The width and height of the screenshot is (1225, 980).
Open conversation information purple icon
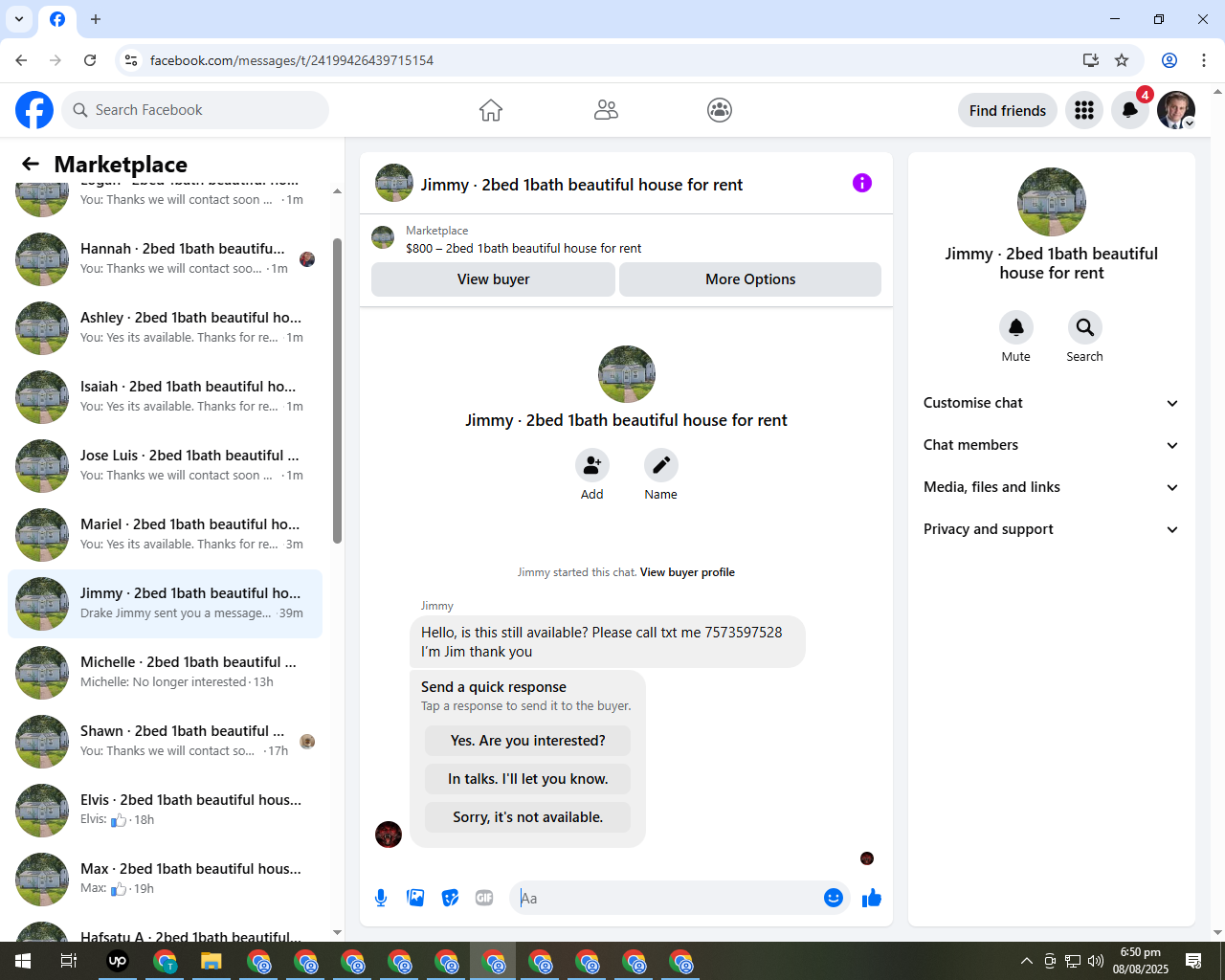click(862, 183)
